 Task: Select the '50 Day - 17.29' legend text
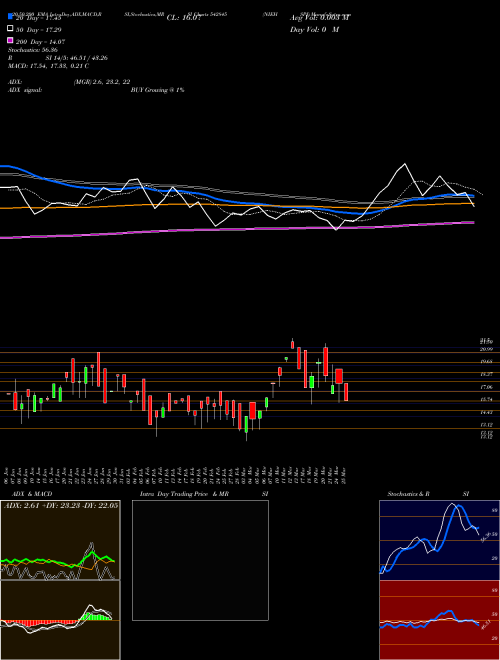tap(39, 30)
